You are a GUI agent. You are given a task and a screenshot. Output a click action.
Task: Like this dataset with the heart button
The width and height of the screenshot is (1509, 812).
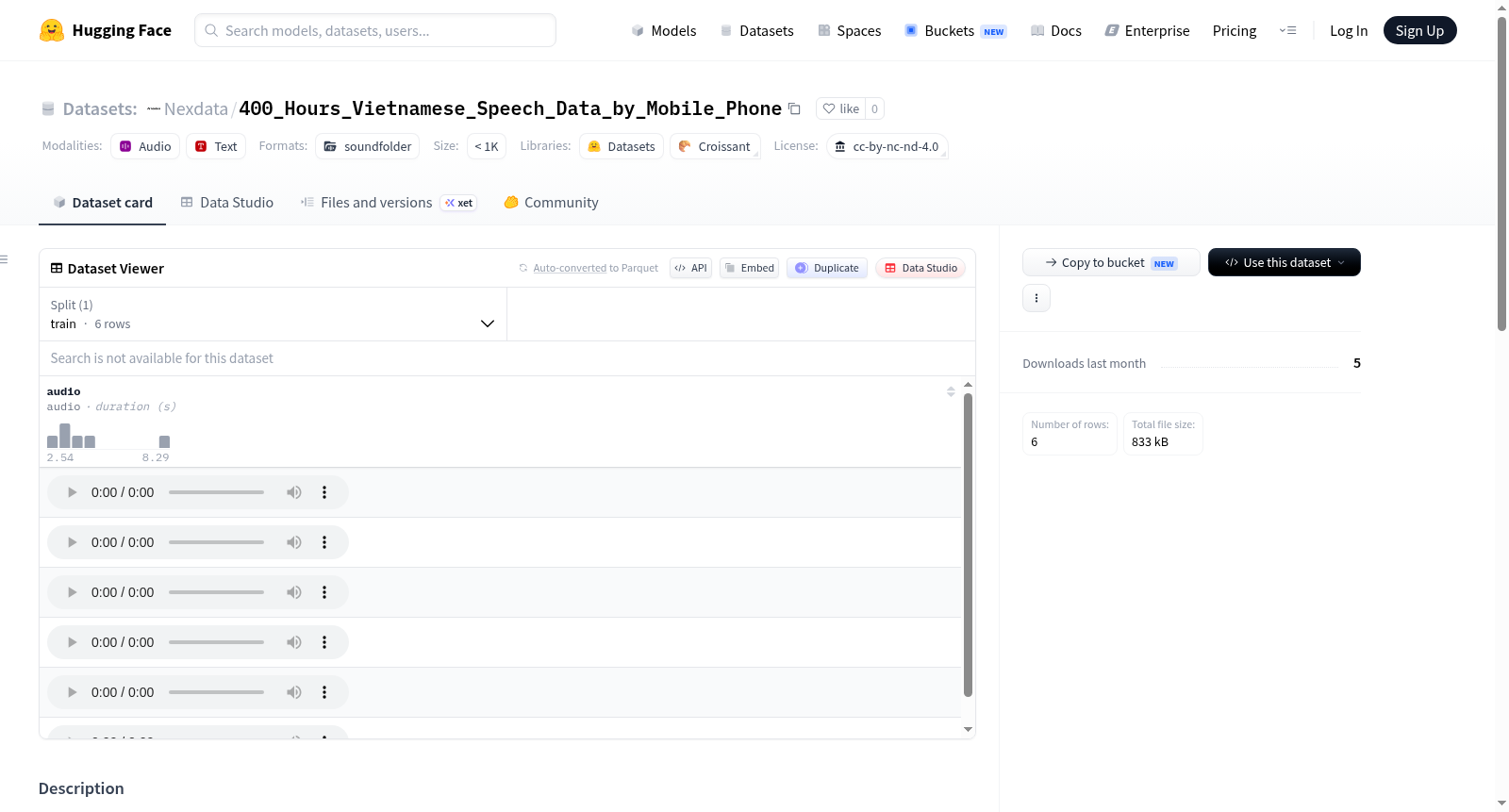(x=840, y=108)
